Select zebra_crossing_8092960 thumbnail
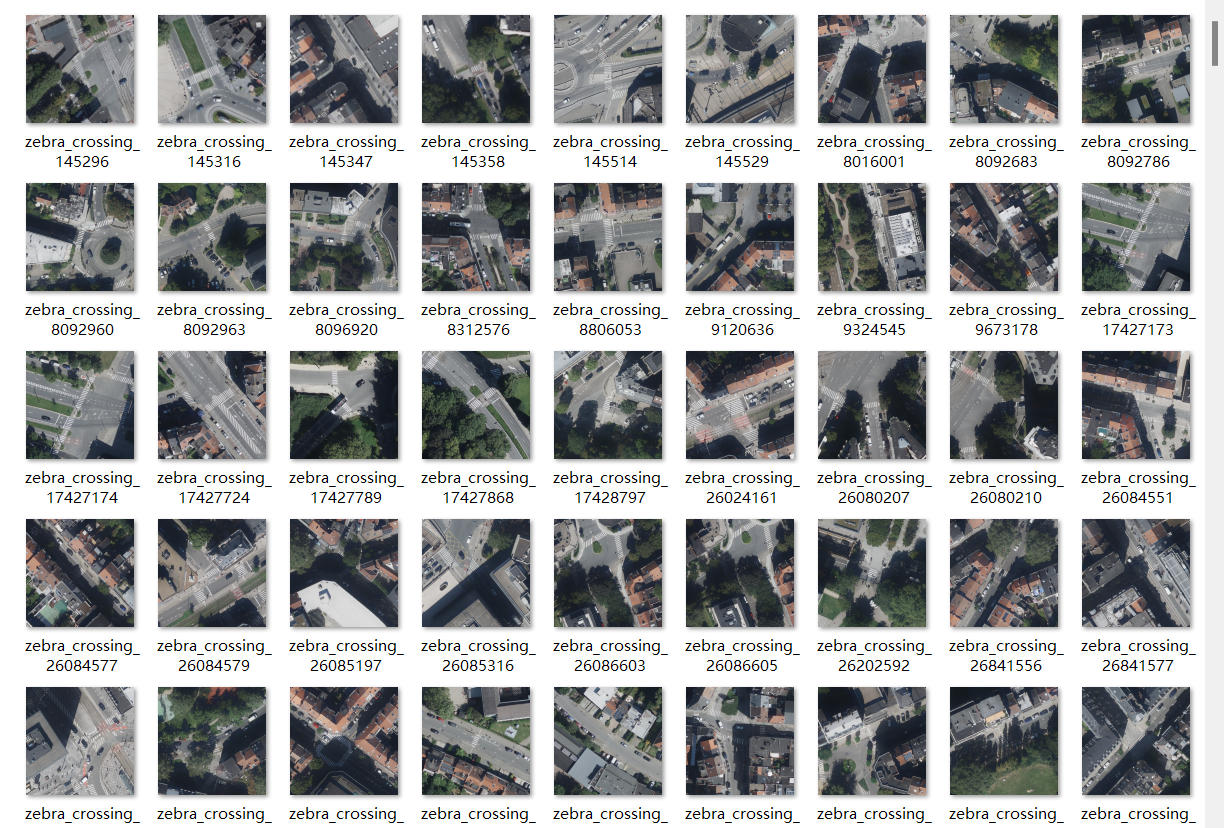1224x828 pixels. point(80,237)
